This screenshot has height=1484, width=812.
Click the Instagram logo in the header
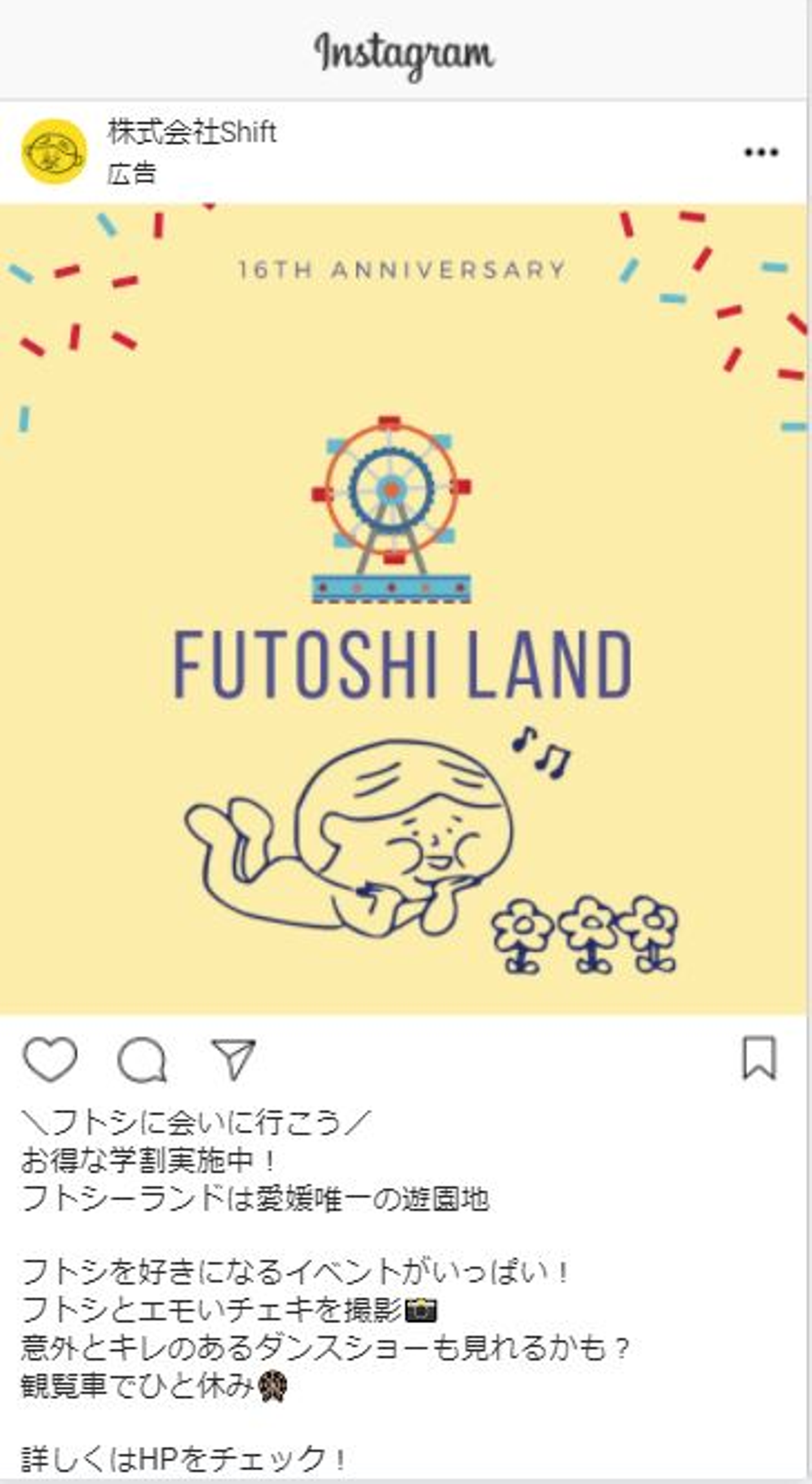[x=404, y=54]
